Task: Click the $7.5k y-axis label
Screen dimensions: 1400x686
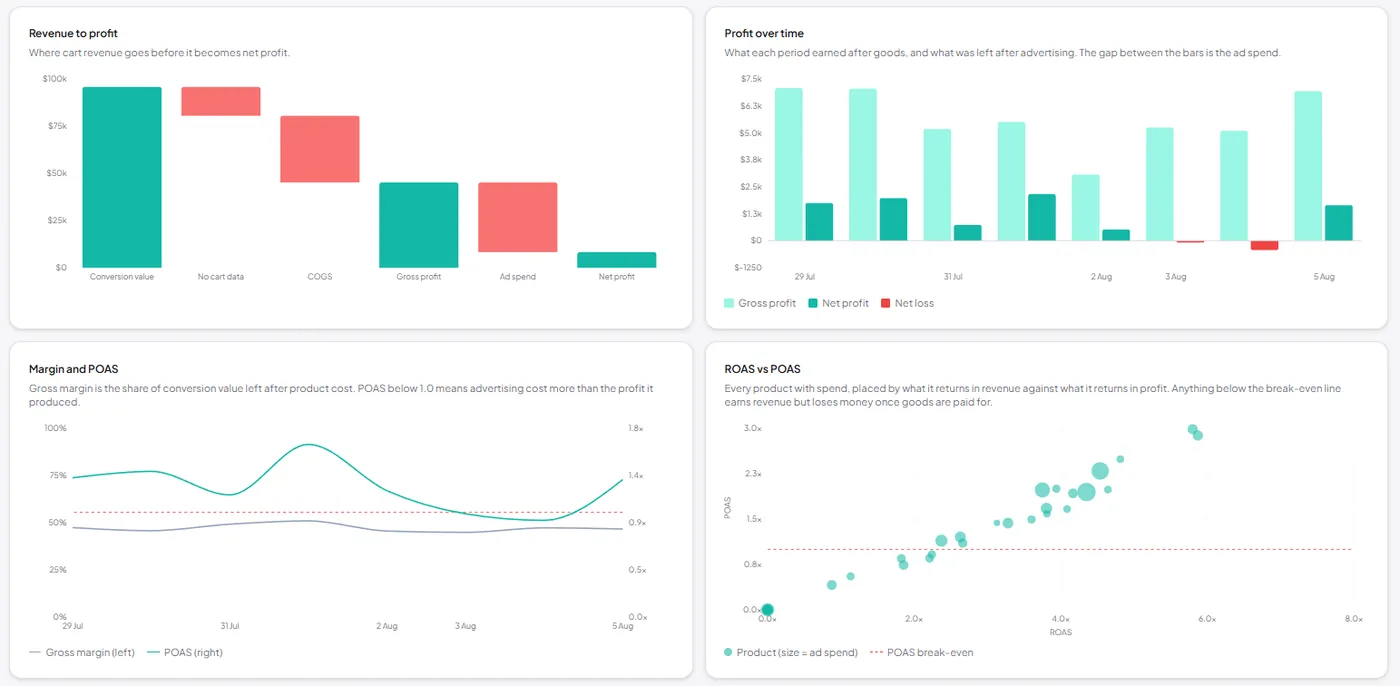Action: point(751,78)
